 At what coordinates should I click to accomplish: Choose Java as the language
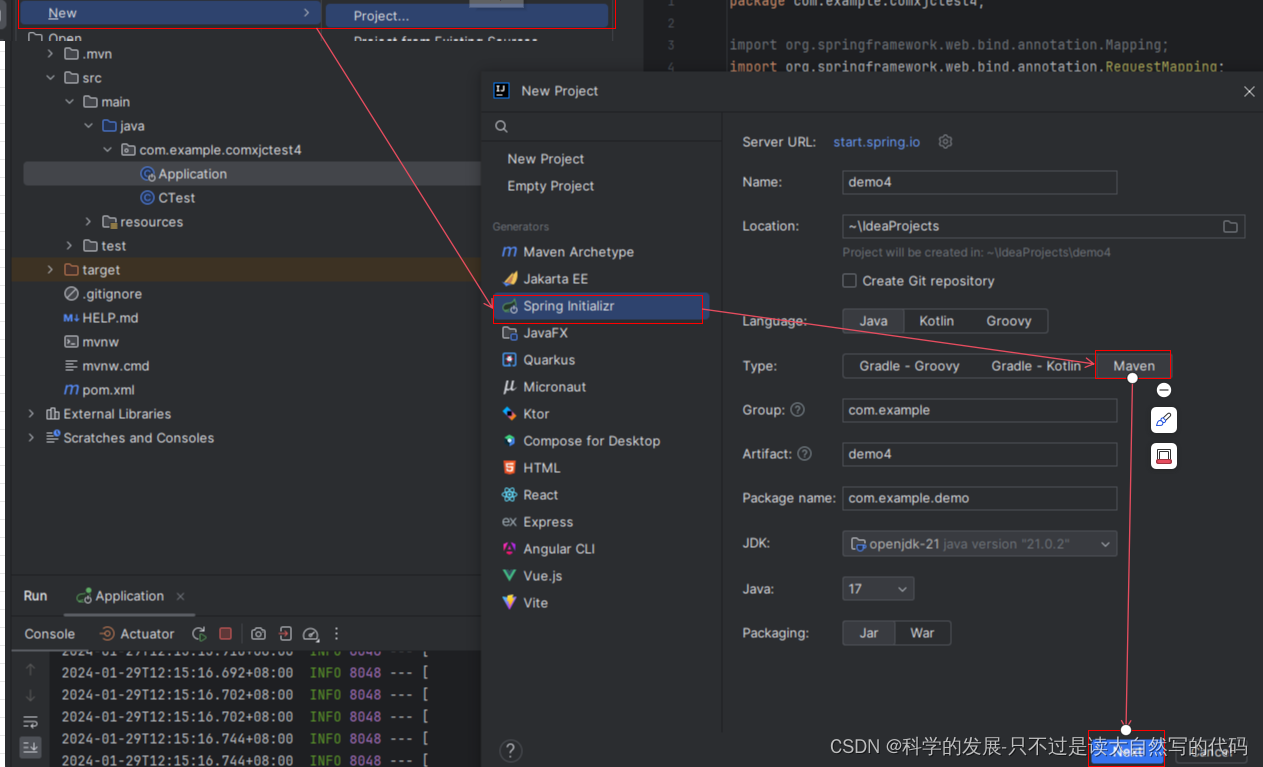(x=873, y=321)
